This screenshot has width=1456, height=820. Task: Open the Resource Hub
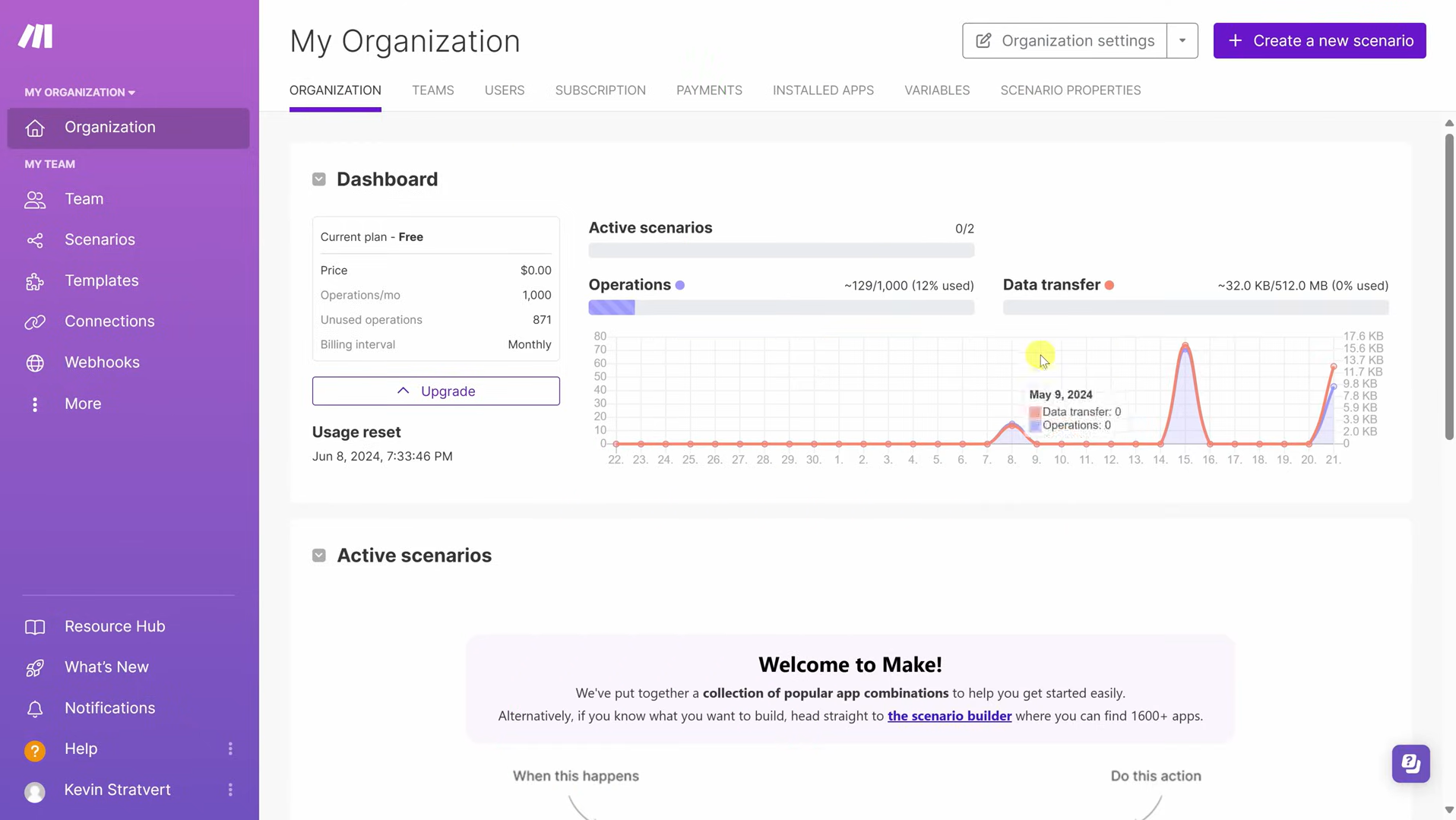pos(115,626)
